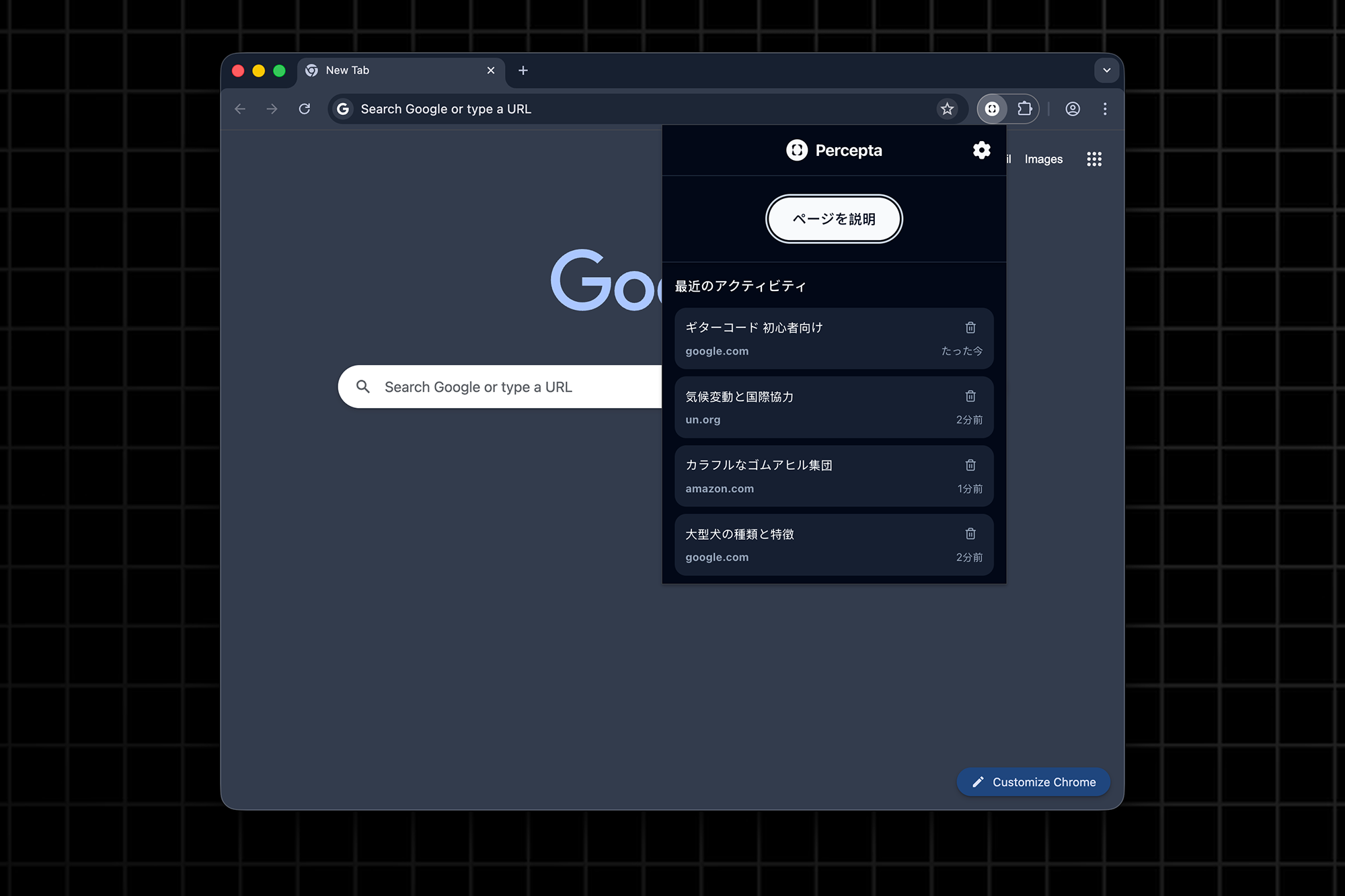Reload the current page
The image size is (1345, 896).
pyautogui.click(x=305, y=109)
